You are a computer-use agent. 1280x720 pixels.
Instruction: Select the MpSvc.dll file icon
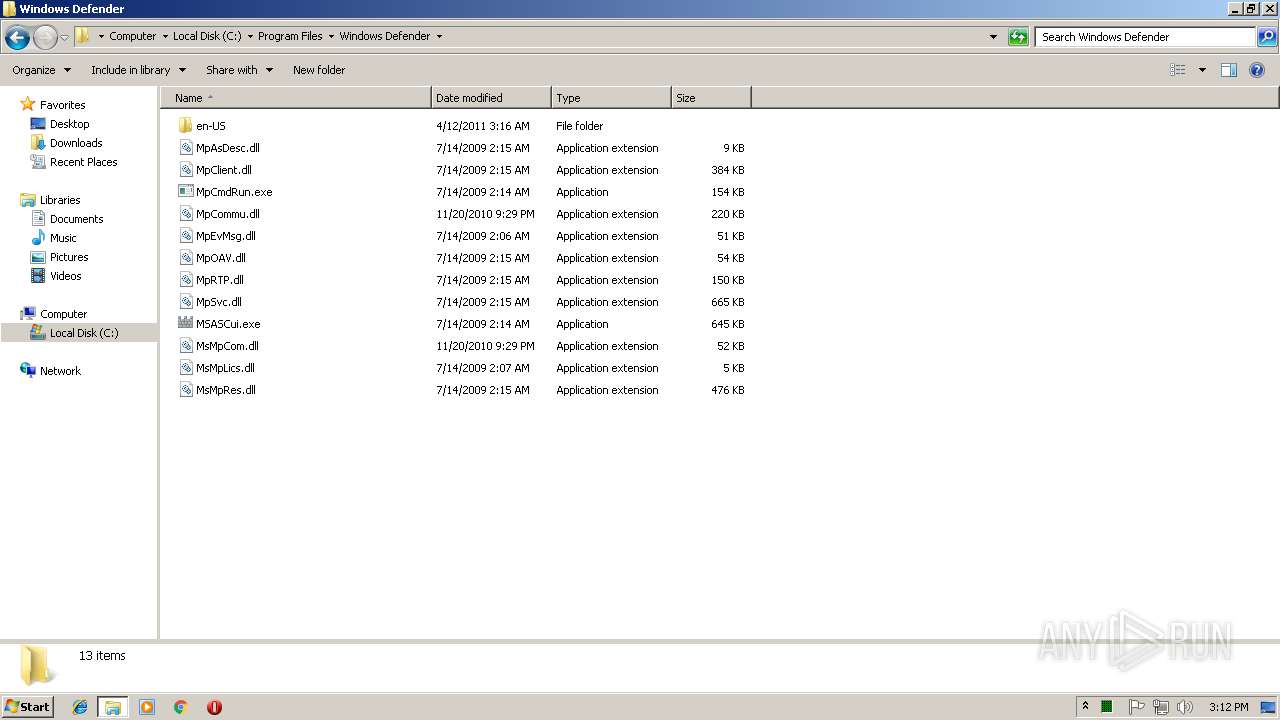(x=186, y=302)
